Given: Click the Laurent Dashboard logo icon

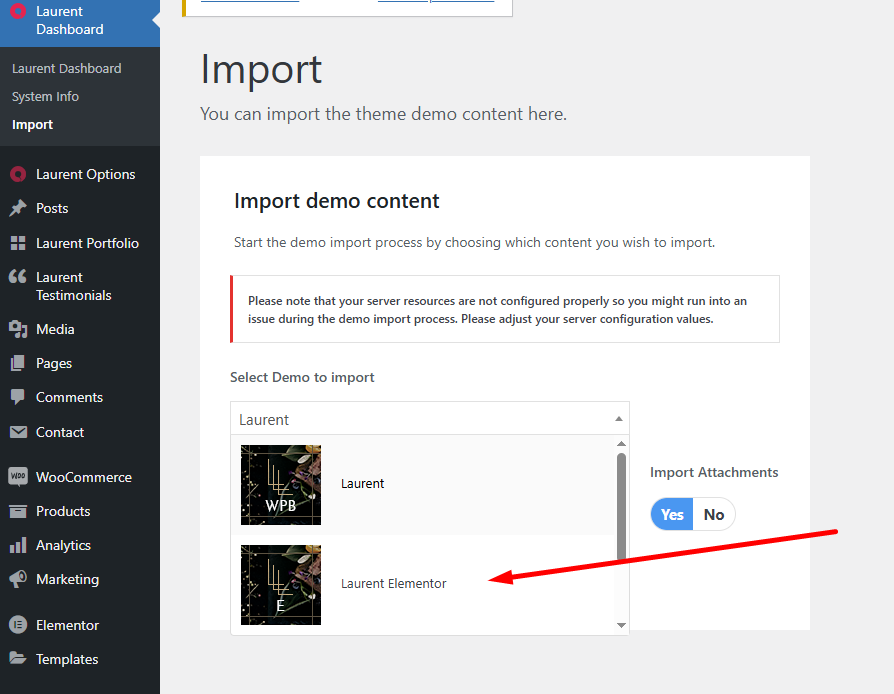Looking at the screenshot, I should (18, 11).
